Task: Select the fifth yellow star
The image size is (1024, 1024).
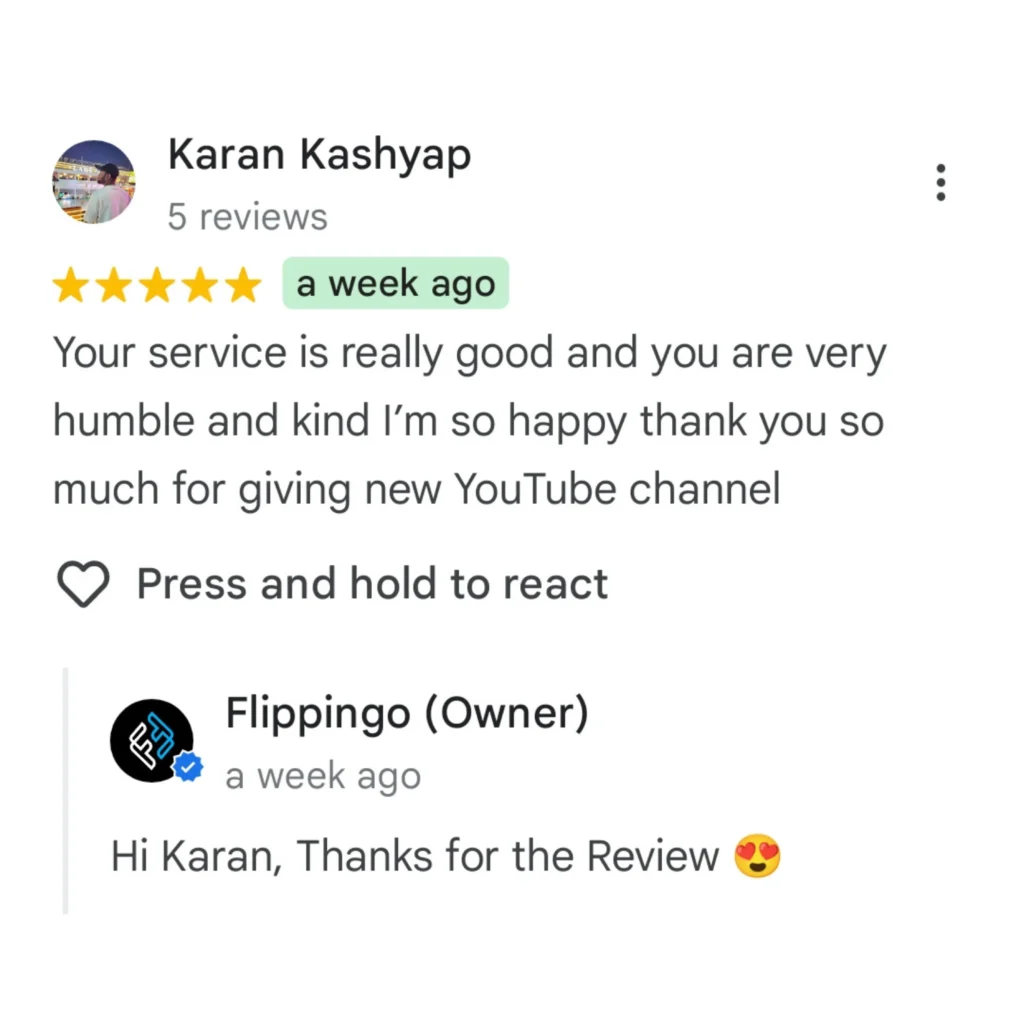Action: [244, 285]
